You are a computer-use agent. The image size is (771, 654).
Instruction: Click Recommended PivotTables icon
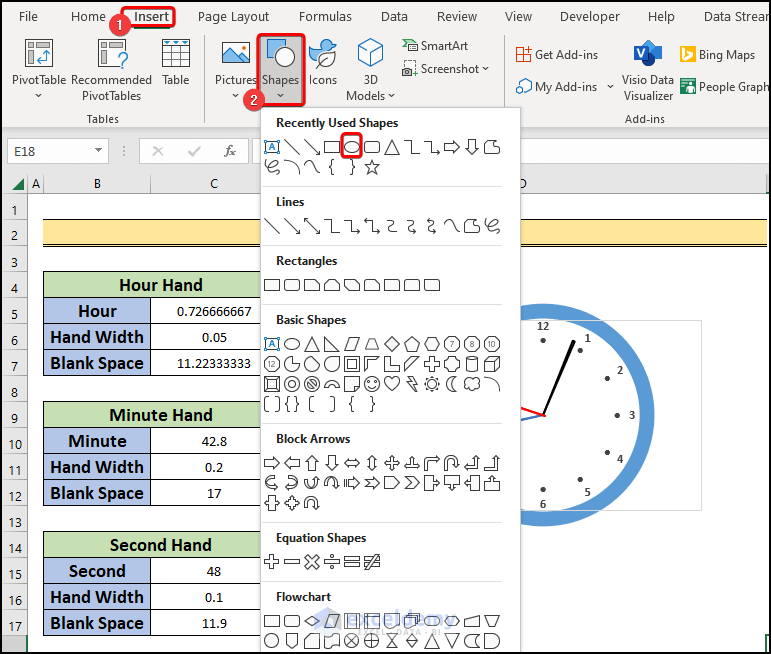tap(112, 54)
